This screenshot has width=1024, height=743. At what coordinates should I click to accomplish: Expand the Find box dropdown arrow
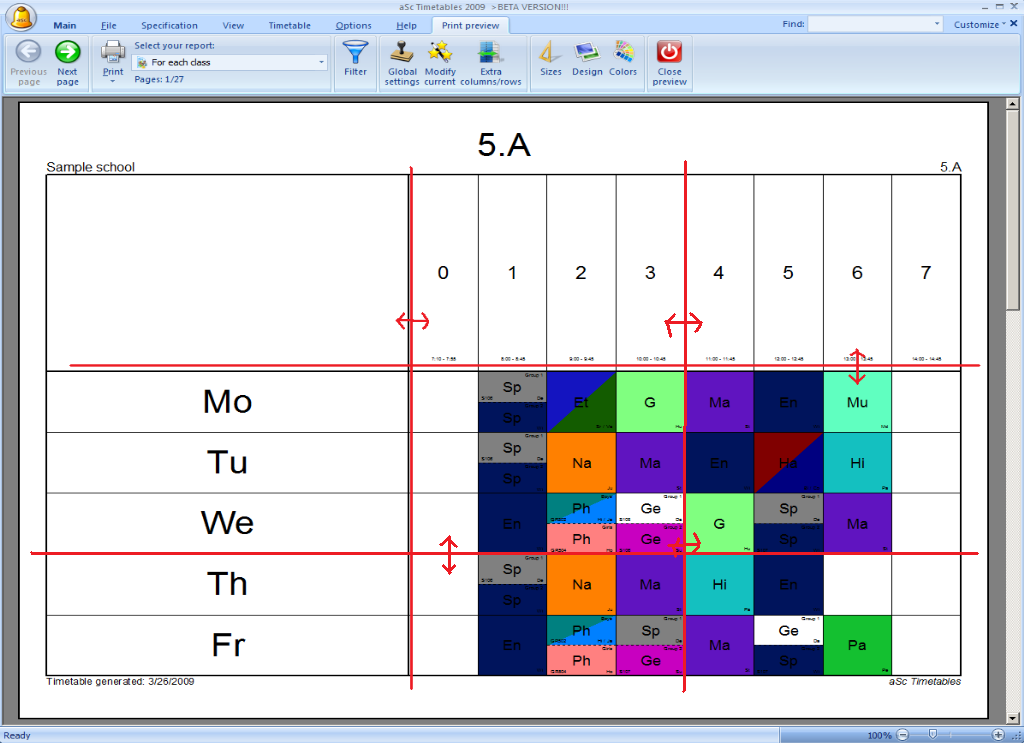pyautogui.click(x=936, y=24)
